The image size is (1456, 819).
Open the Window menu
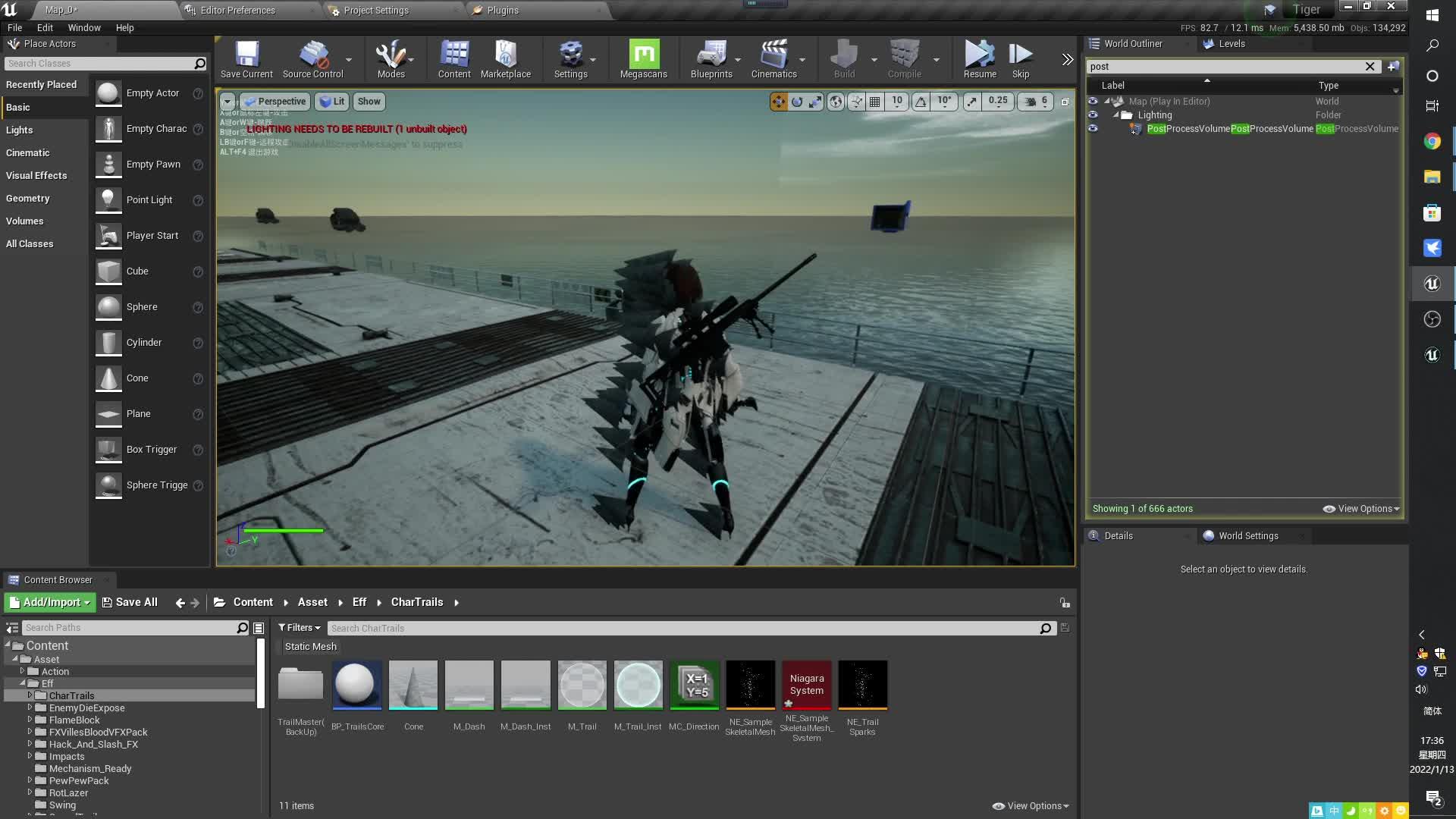pos(84,27)
